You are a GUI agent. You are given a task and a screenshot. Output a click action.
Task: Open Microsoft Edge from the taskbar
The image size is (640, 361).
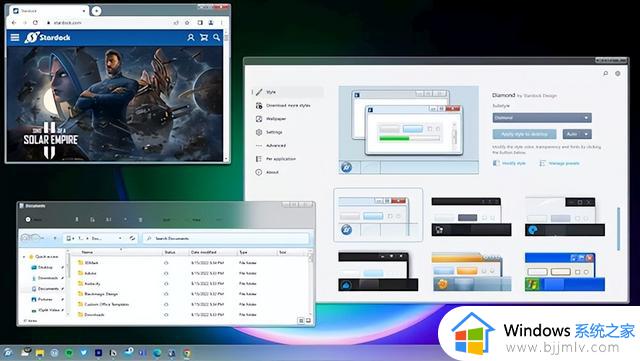coord(157,353)
